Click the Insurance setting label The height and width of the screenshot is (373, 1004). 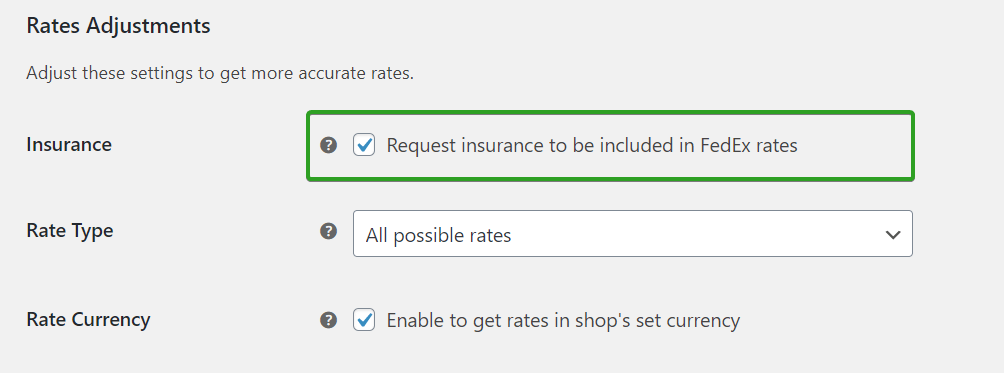69,145
